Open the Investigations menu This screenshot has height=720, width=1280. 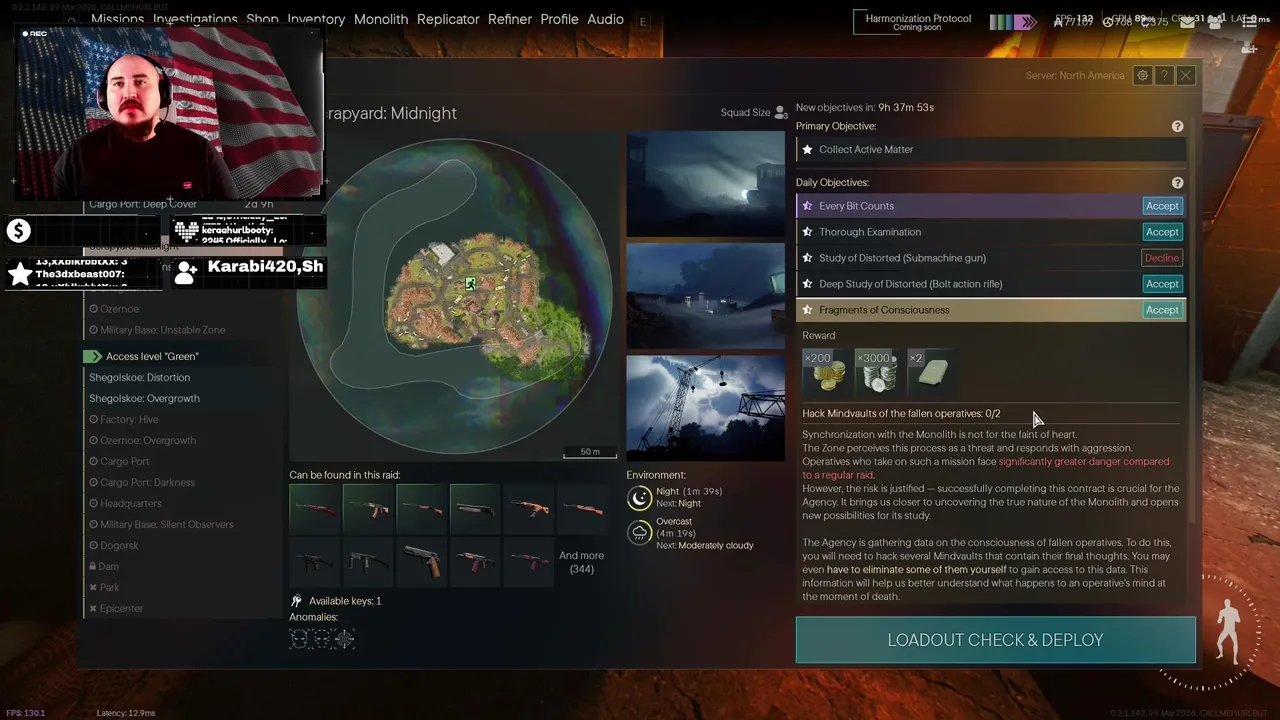(195, 19)
